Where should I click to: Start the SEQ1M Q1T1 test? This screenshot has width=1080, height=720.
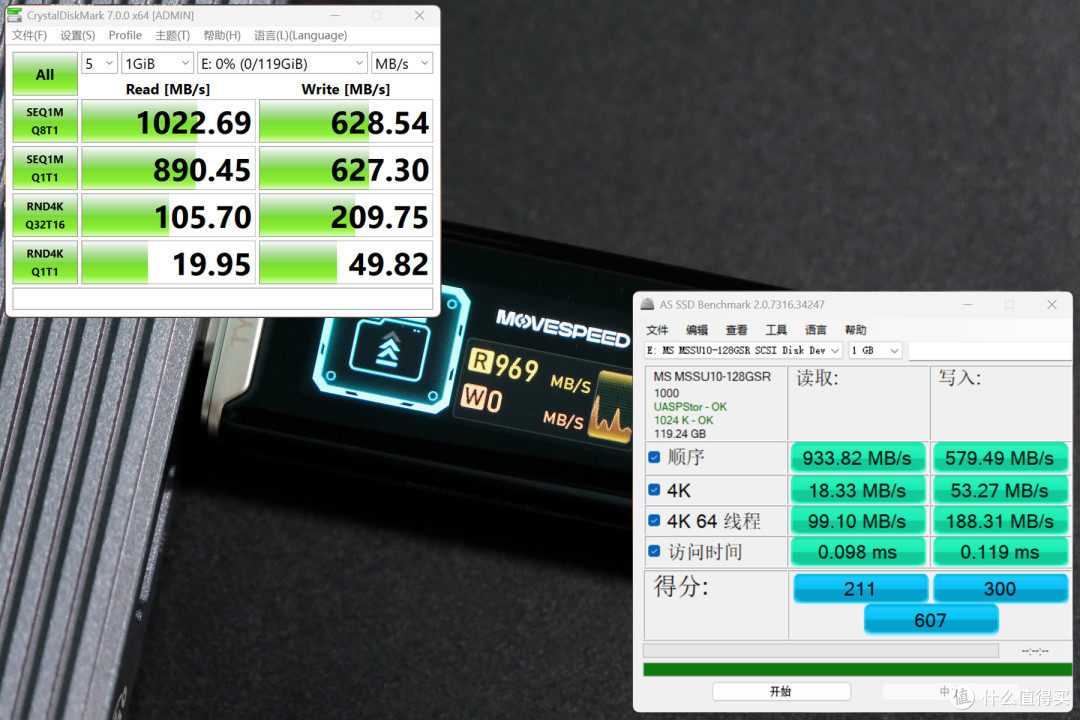coord(45,168)
